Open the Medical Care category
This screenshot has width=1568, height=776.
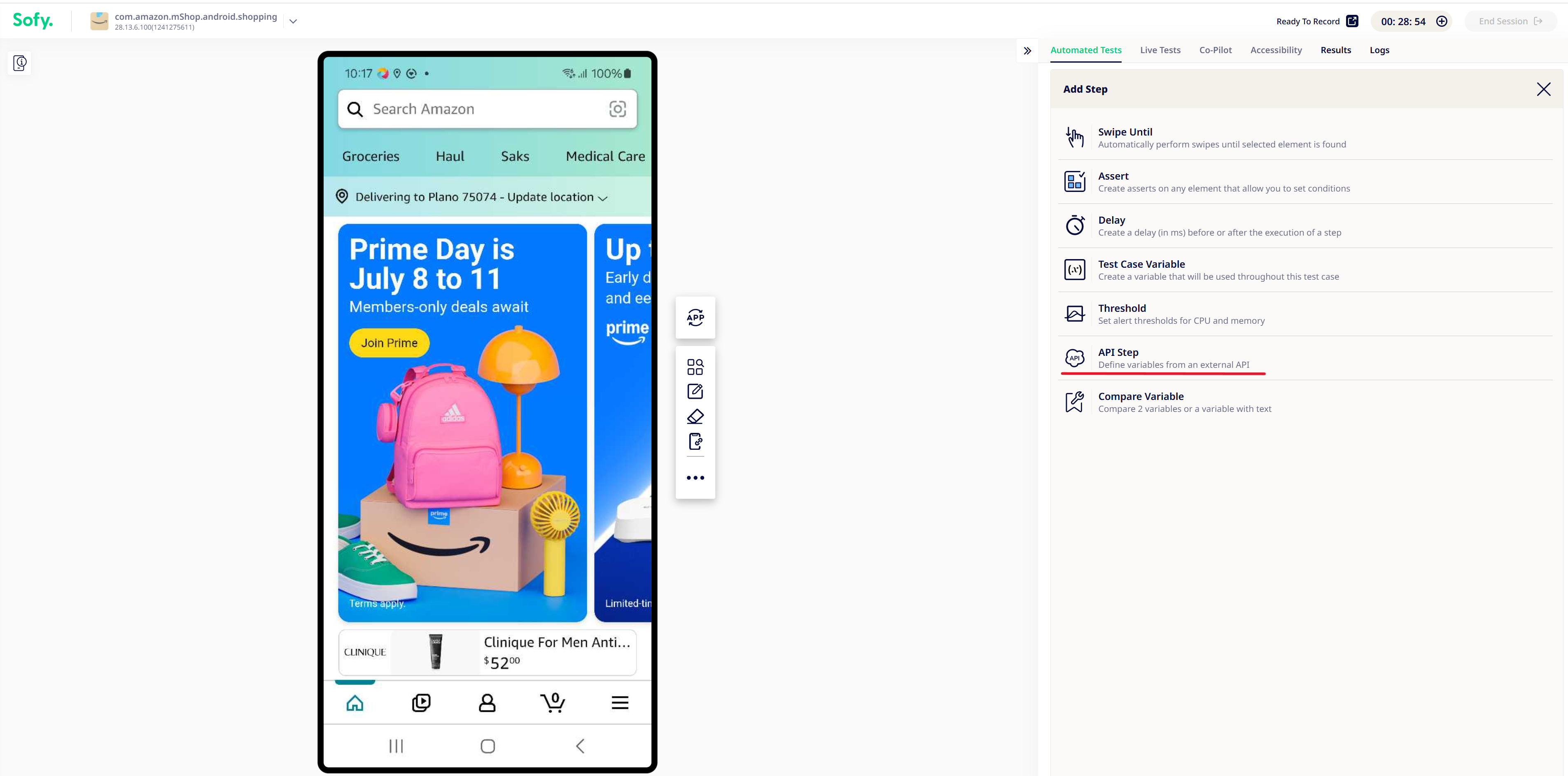[605, 157]
